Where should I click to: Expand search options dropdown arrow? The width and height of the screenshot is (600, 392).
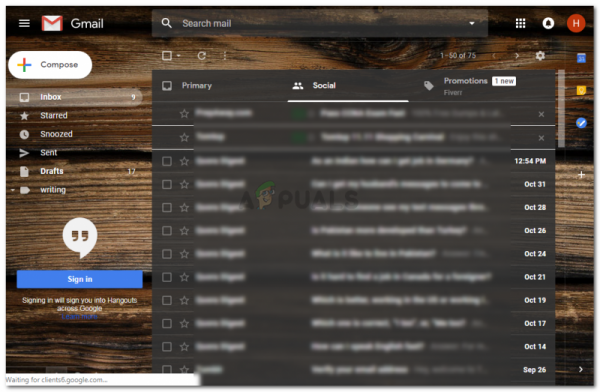[x=472, y=23]
